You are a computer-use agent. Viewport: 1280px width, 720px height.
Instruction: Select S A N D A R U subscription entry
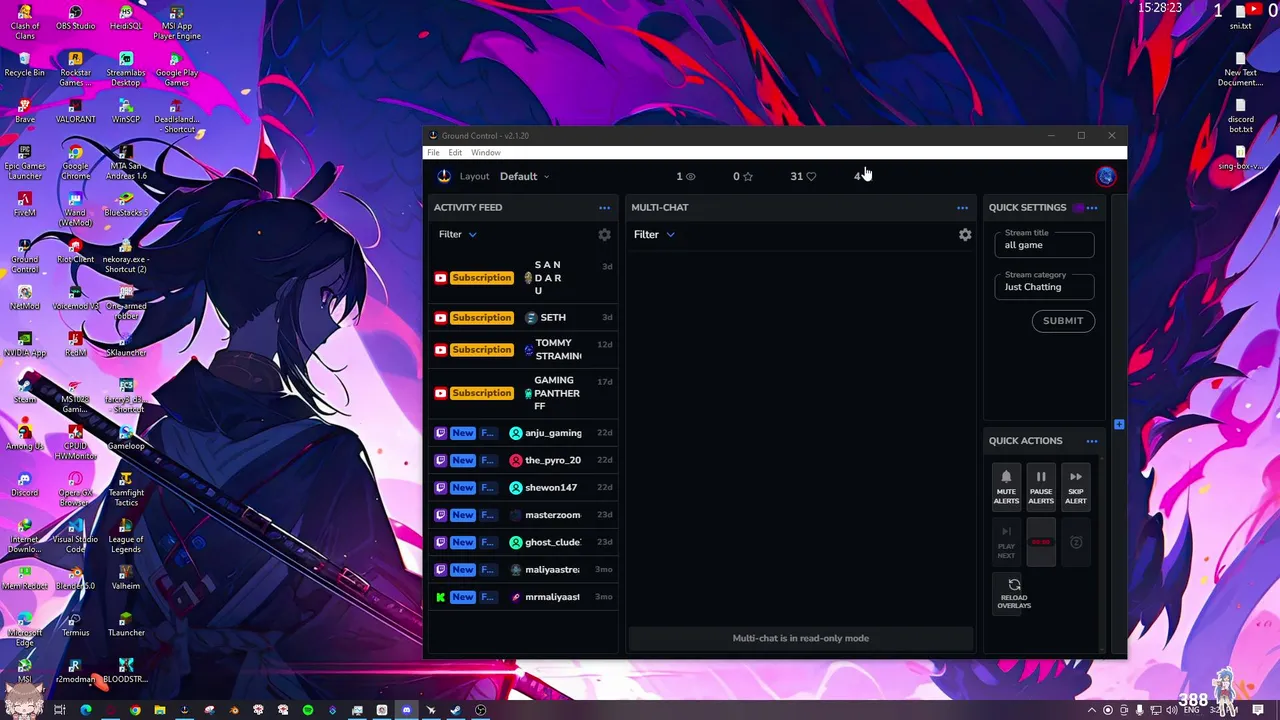(523, 278)
